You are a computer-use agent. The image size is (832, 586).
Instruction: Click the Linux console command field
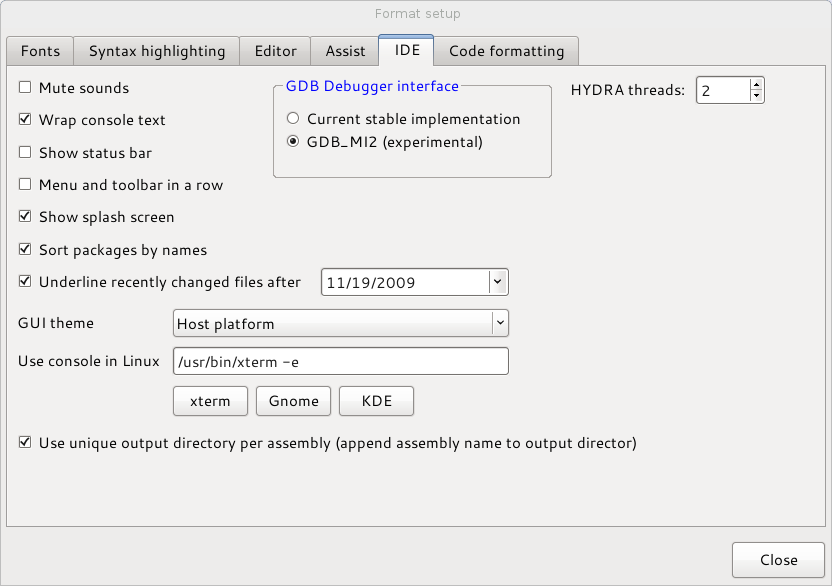tap(340, 361)
